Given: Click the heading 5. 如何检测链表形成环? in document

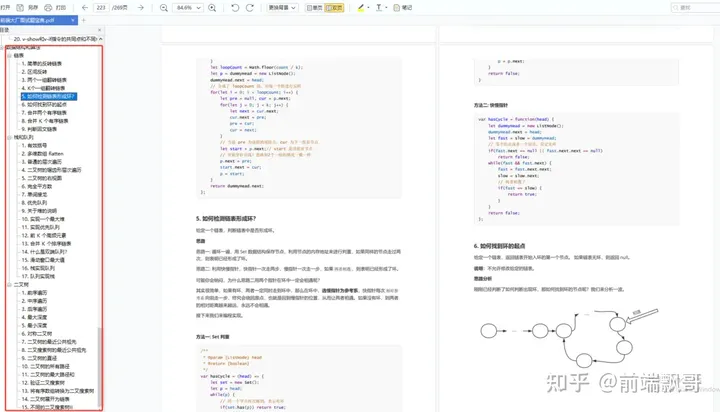Looking at the screenshot, I should pos(225,219).
